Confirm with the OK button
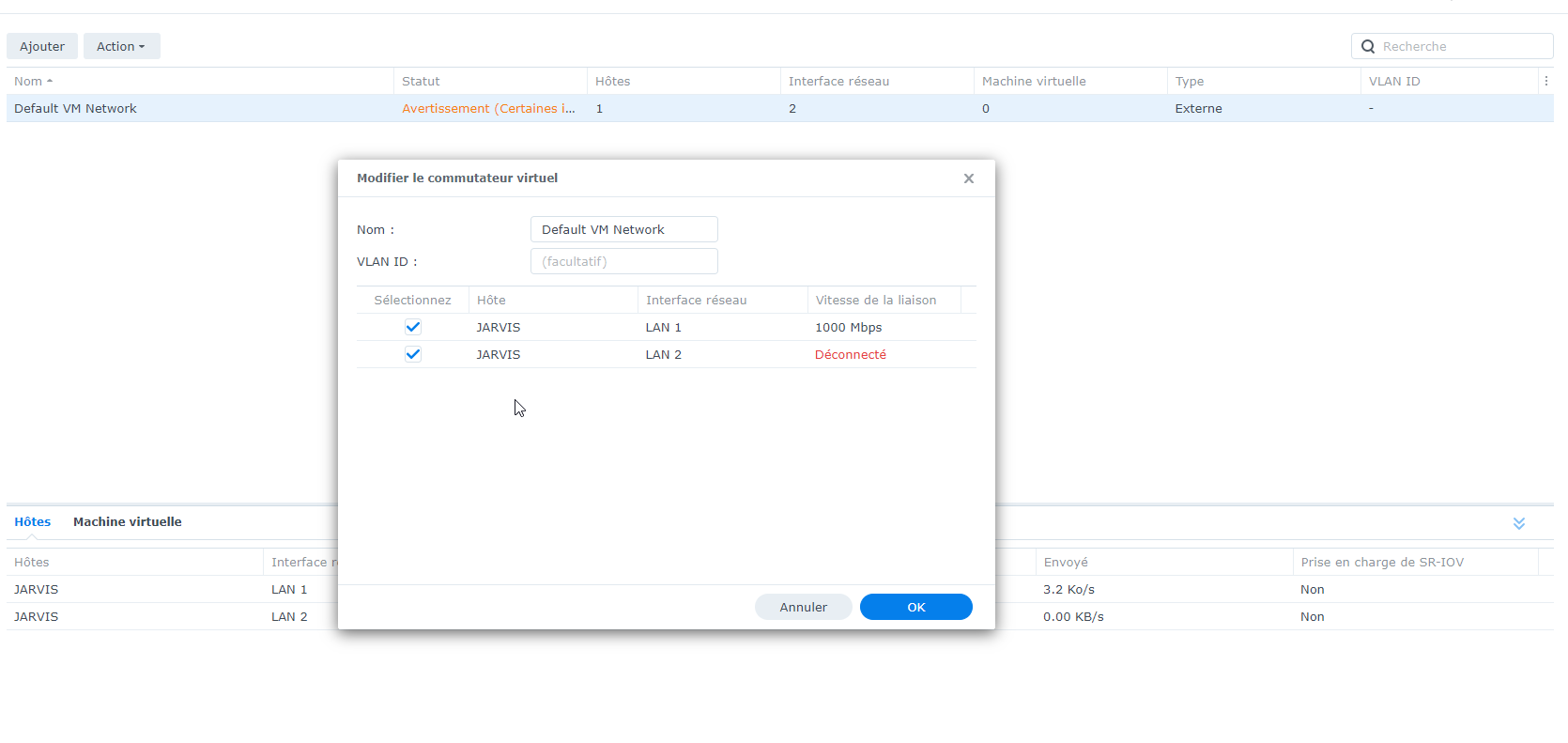Image resolution: width=1568 pixels, height=743 pixels. tap(915, 607)
